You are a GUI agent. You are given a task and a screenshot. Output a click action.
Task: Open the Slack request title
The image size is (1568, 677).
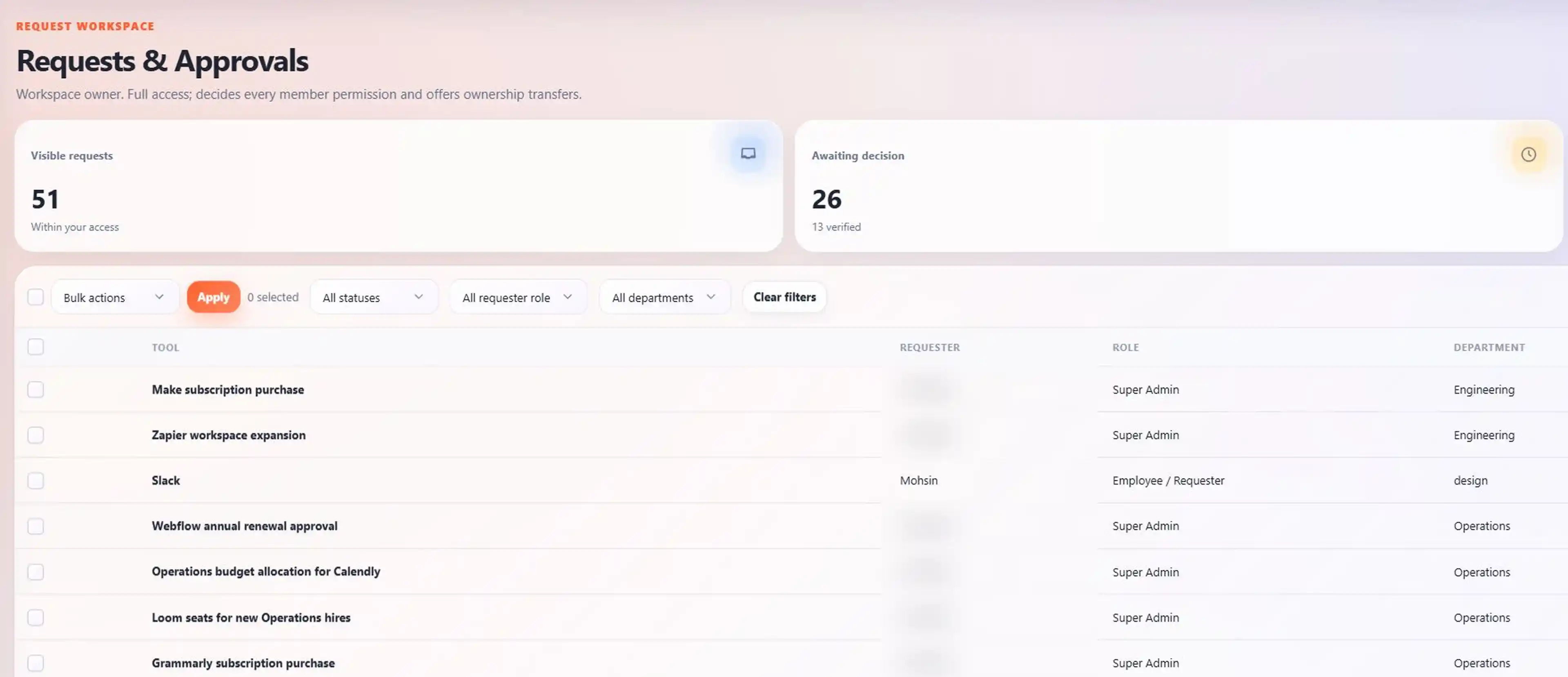tap(165, 480)
